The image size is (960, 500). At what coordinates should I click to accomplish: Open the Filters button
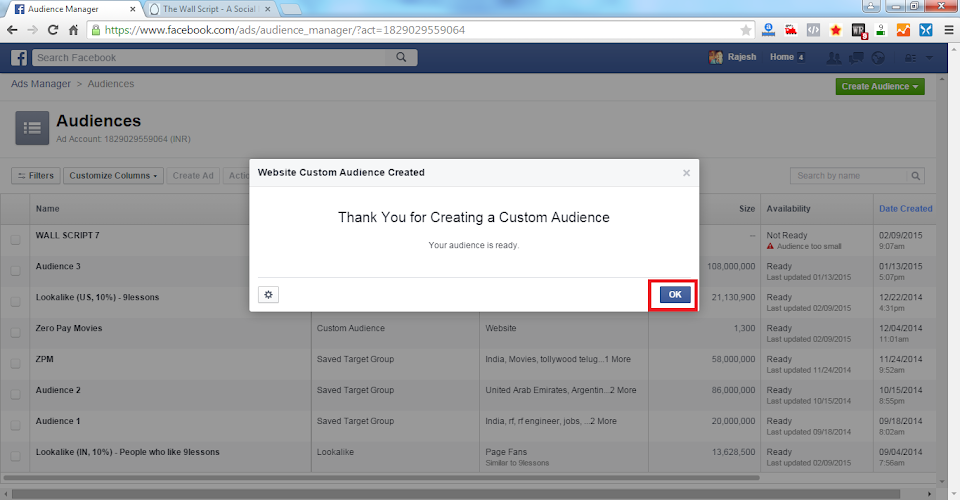[36, 176]
